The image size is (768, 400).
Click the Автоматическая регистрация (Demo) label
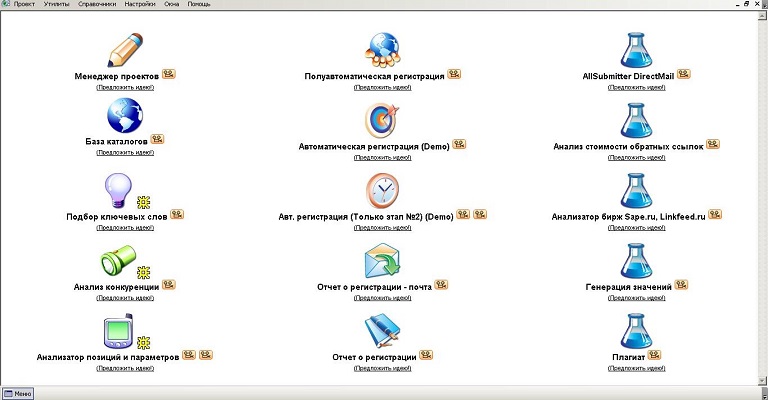tap(374, 146)
